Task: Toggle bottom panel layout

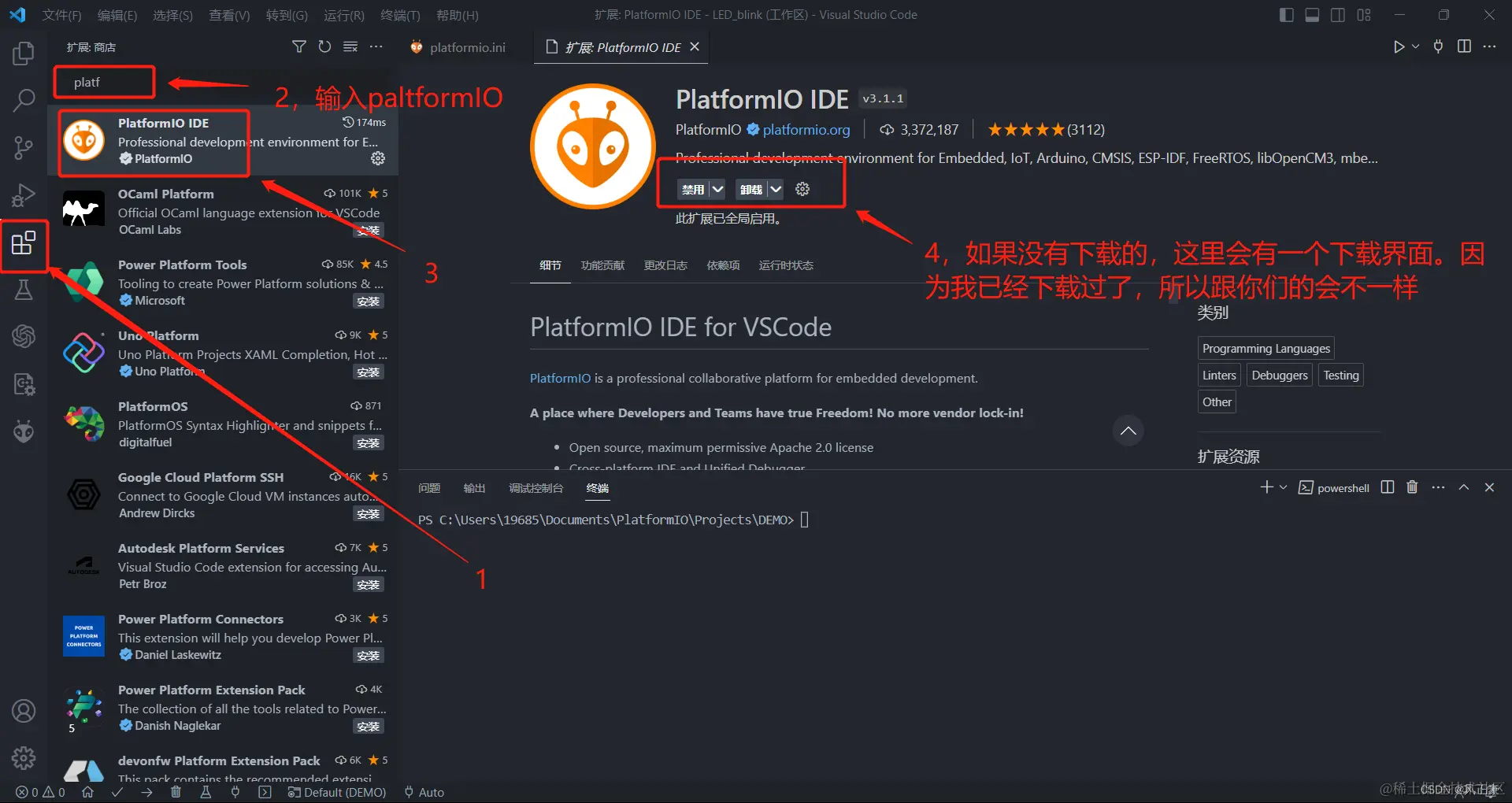Action: pos(1312,15)
